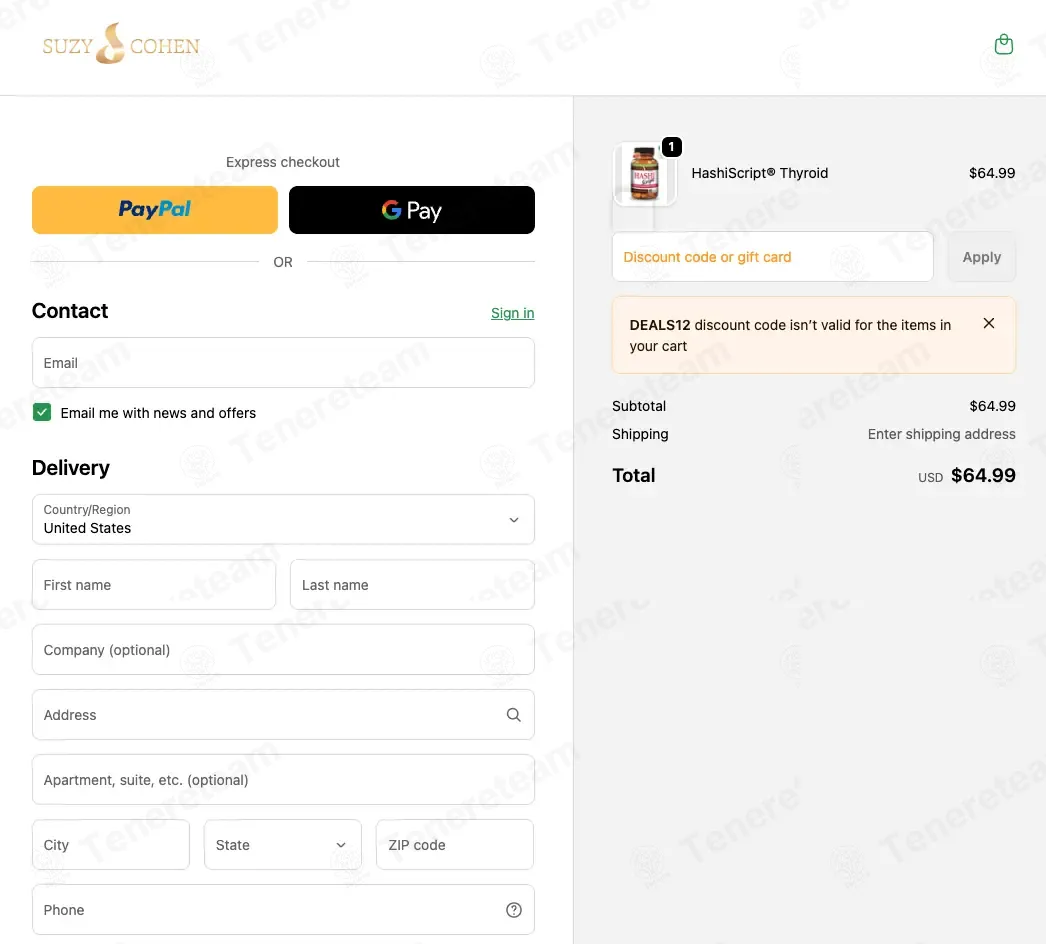Screen dimensions: 1046x944
Task: Click the Express checkout heading text
Action: 283,162
